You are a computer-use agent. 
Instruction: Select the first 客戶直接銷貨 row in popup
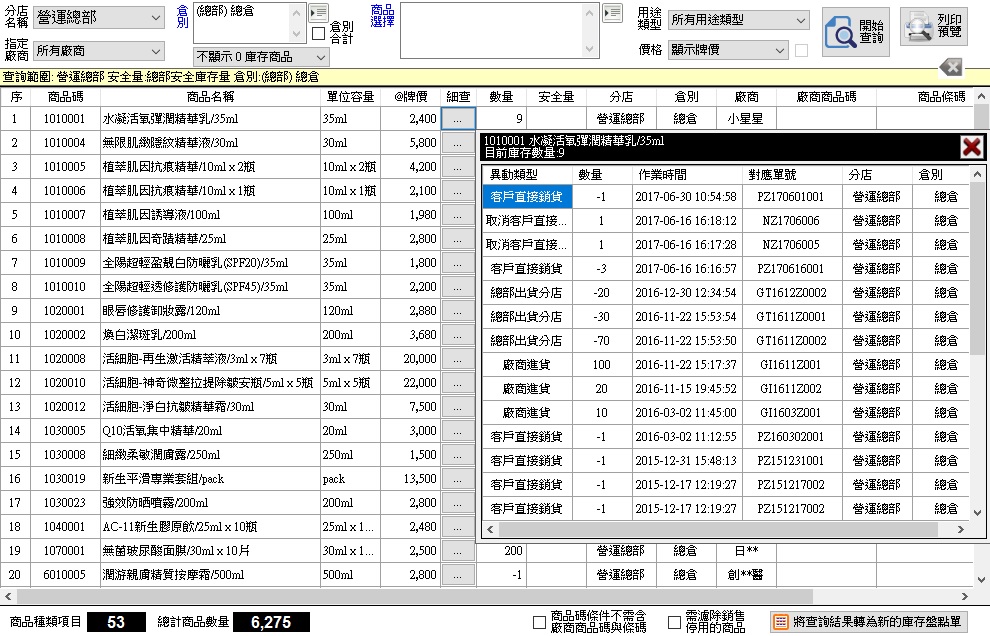click(526, 197)
